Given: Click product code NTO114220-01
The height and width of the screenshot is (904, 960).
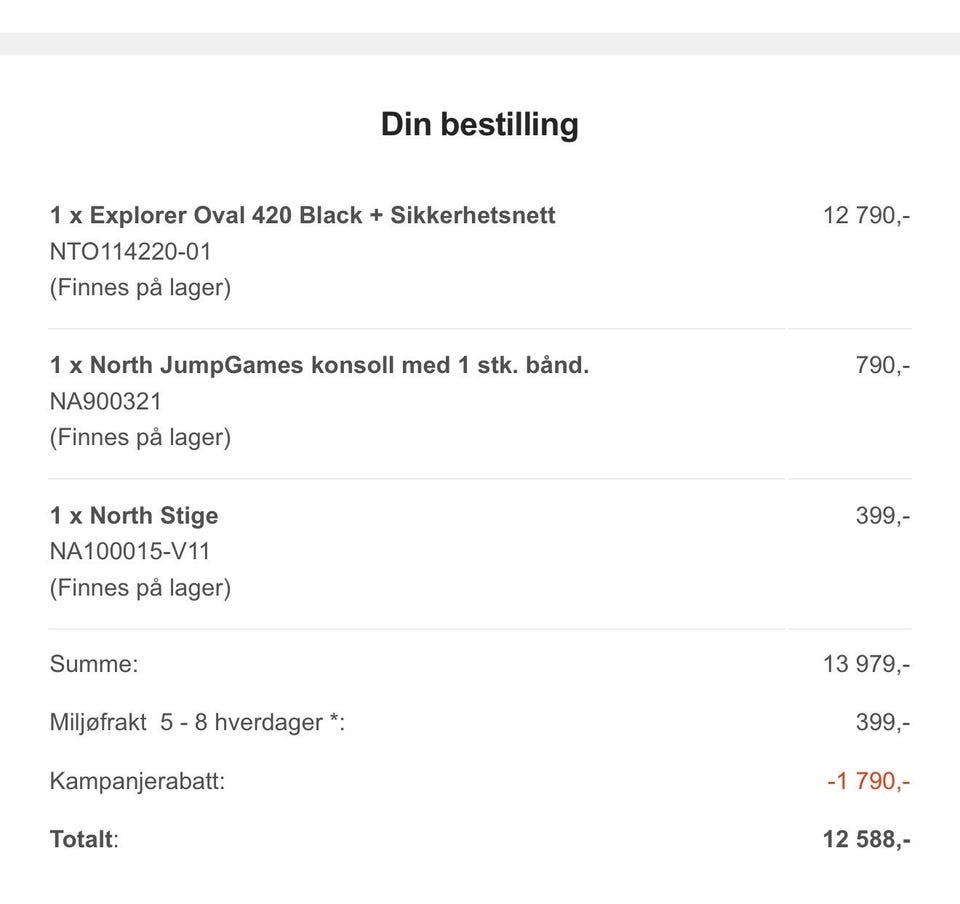Looking at the screenshot, I should 130,252.
